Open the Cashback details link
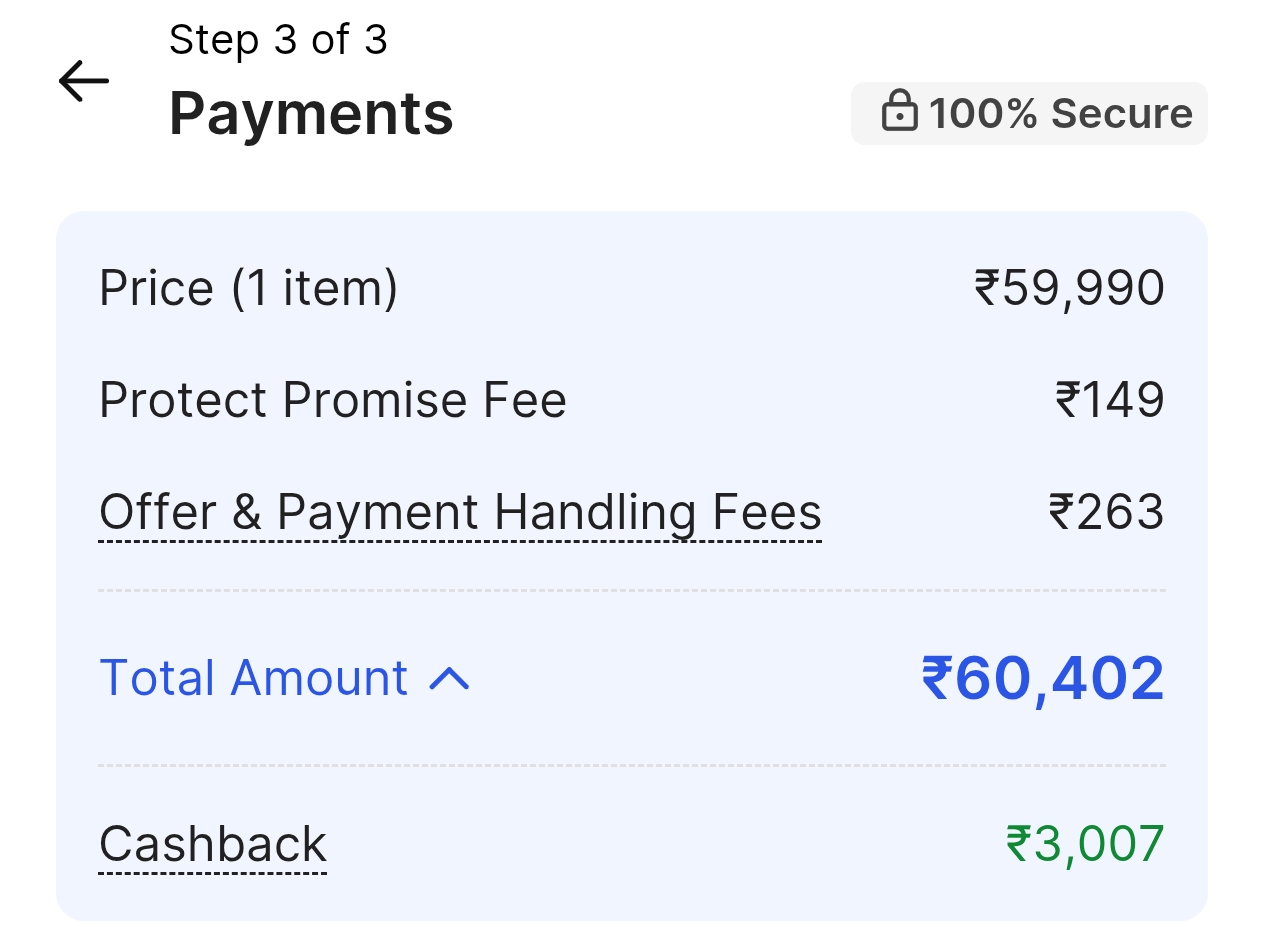 click(213, 844)
